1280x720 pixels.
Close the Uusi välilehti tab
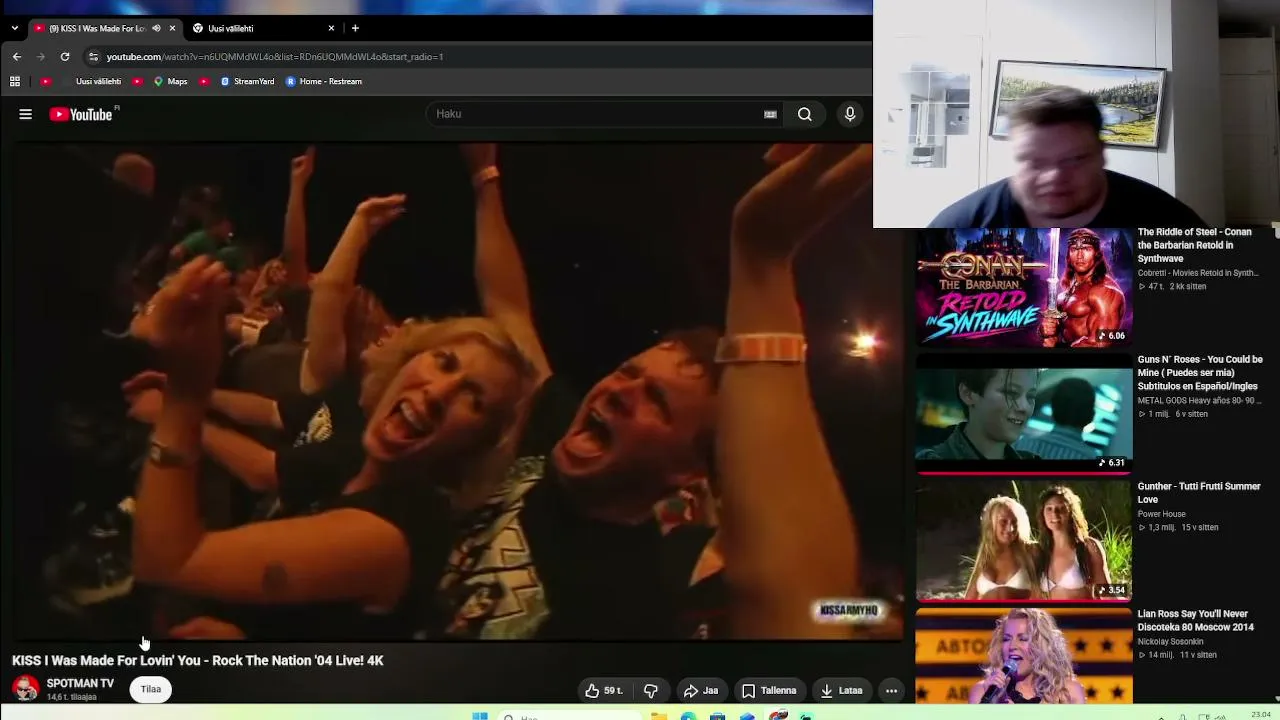coord(331,28)
